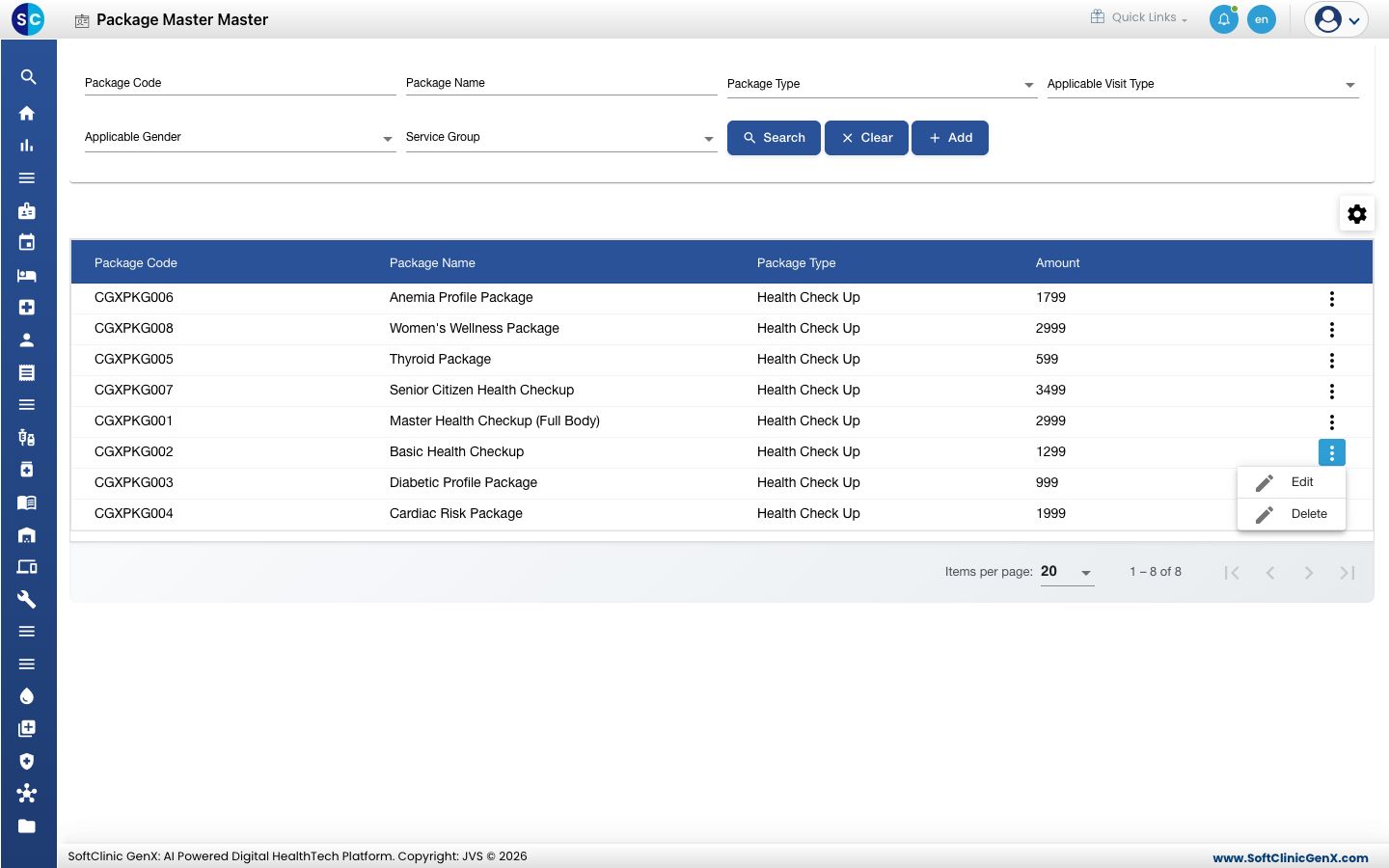
Task: Open the hospital bed icon
Action: coord(27,275)
